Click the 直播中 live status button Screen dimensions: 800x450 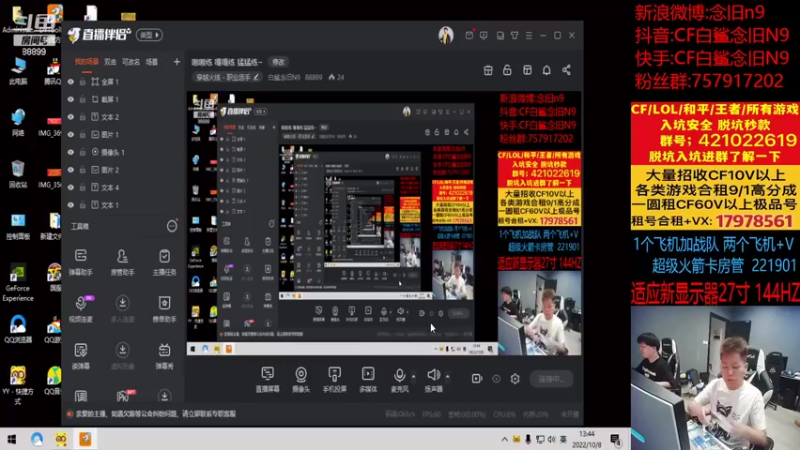pos(551,379)
